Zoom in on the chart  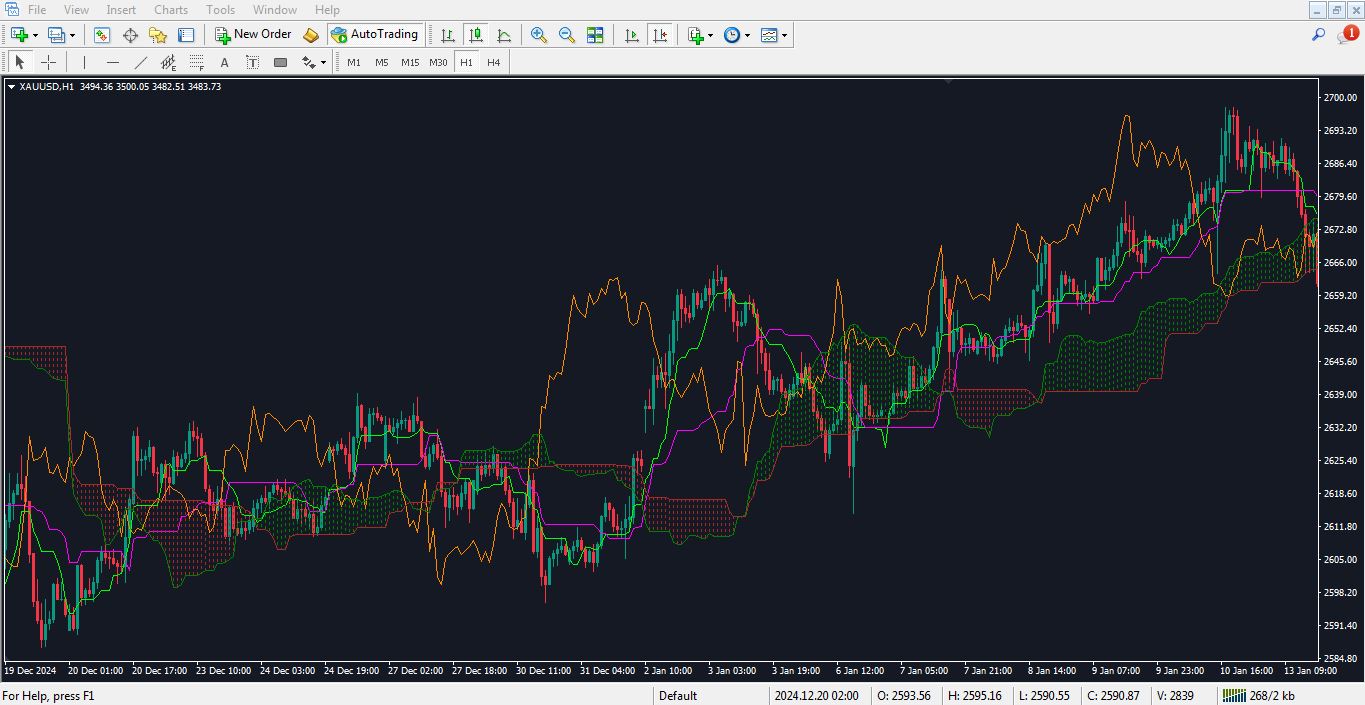pos(540,35)
